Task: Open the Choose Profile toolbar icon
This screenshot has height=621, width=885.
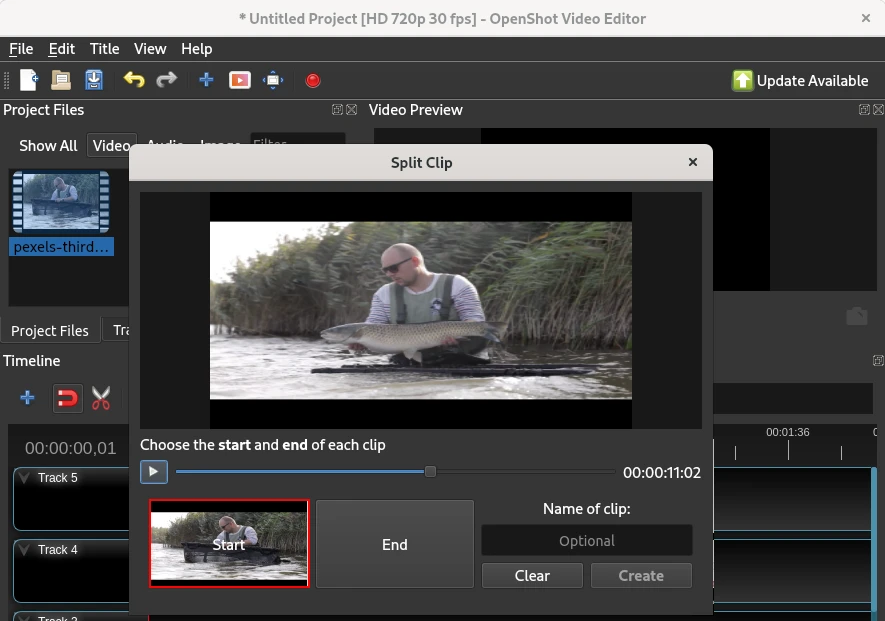Action: [240, 80]
